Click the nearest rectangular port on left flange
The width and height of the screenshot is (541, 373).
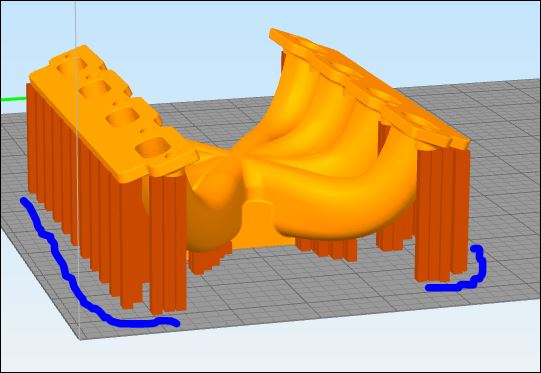click(153, 147)
